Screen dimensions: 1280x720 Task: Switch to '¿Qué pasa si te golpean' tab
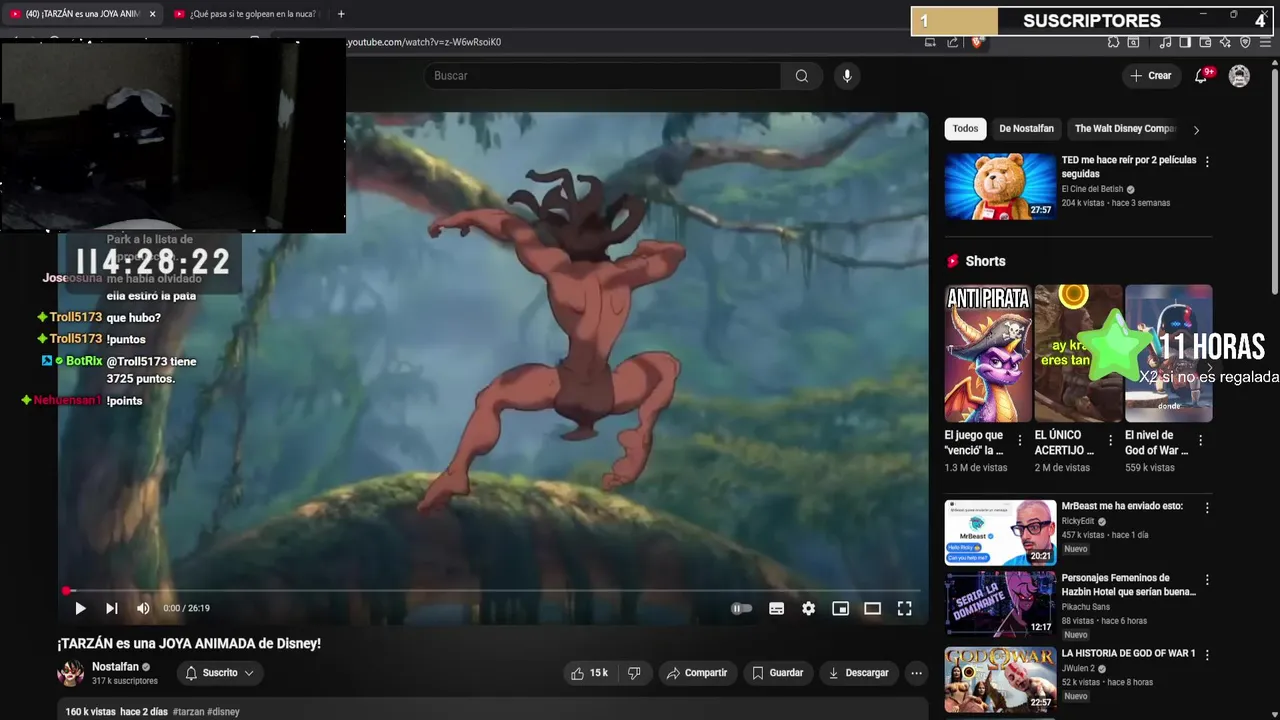[245, 14]
